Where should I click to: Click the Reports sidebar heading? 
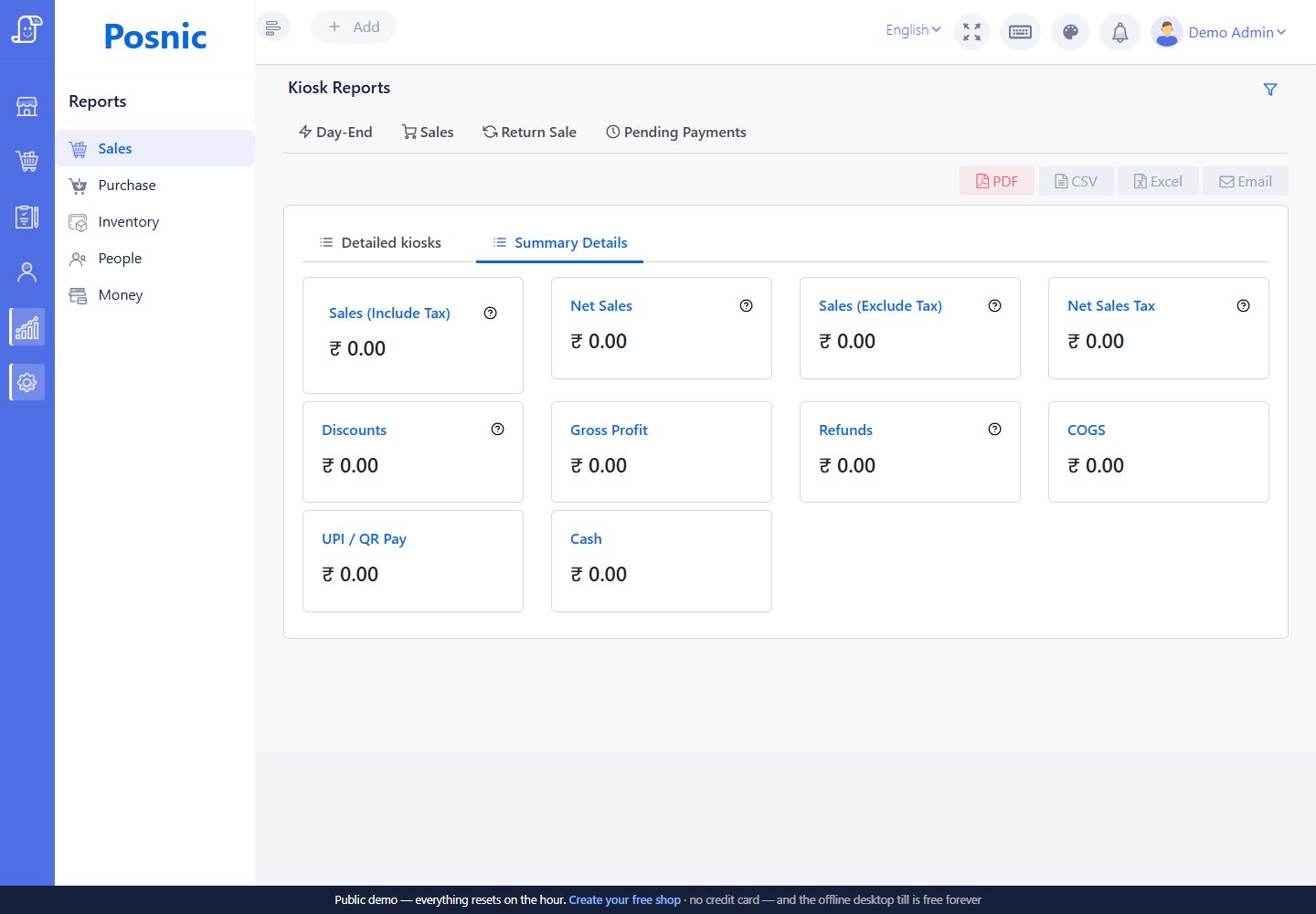point(98,101)
